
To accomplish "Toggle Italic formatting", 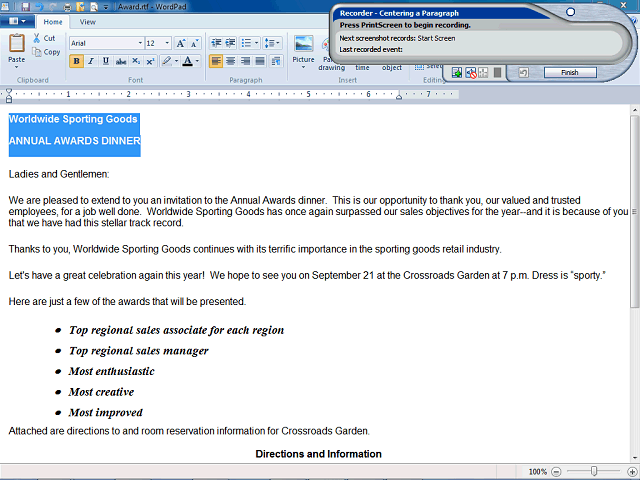I will [x=91, y=61].
